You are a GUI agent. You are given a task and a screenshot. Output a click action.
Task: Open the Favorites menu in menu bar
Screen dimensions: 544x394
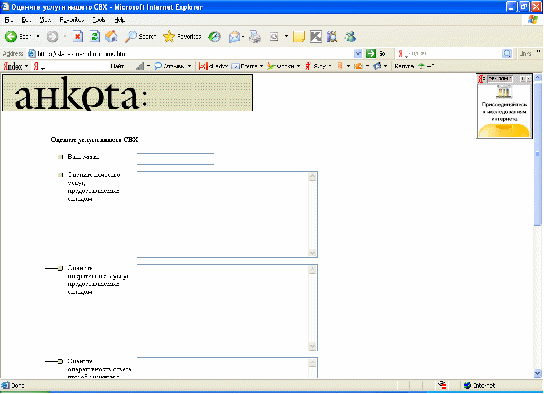point(71,20)
